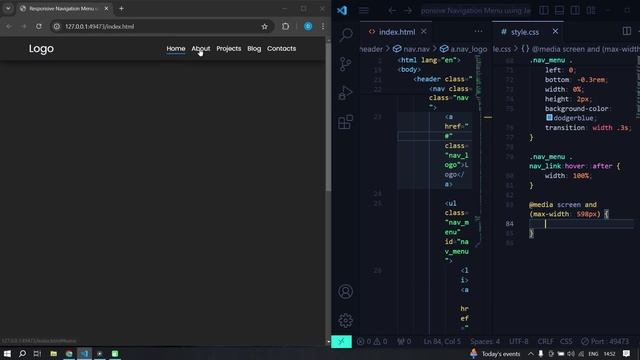This screenshot has height=360, width=640.
Task: Toggle the primary side bar layout icon
Action: (544, 11)
